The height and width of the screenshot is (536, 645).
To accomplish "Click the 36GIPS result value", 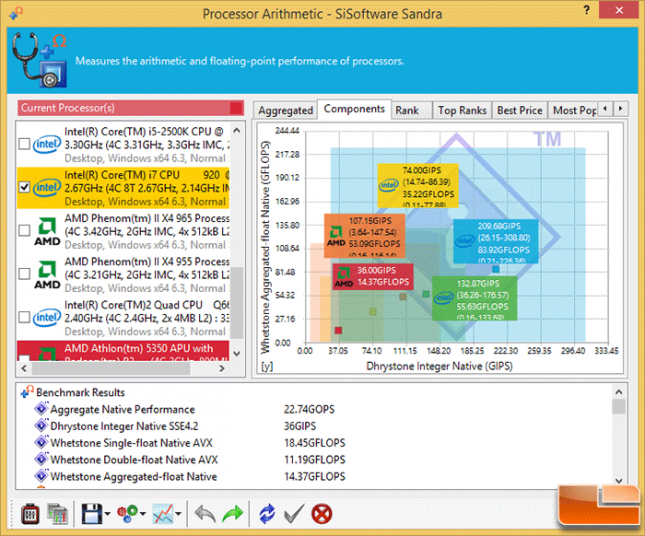I will pos(300,426).
